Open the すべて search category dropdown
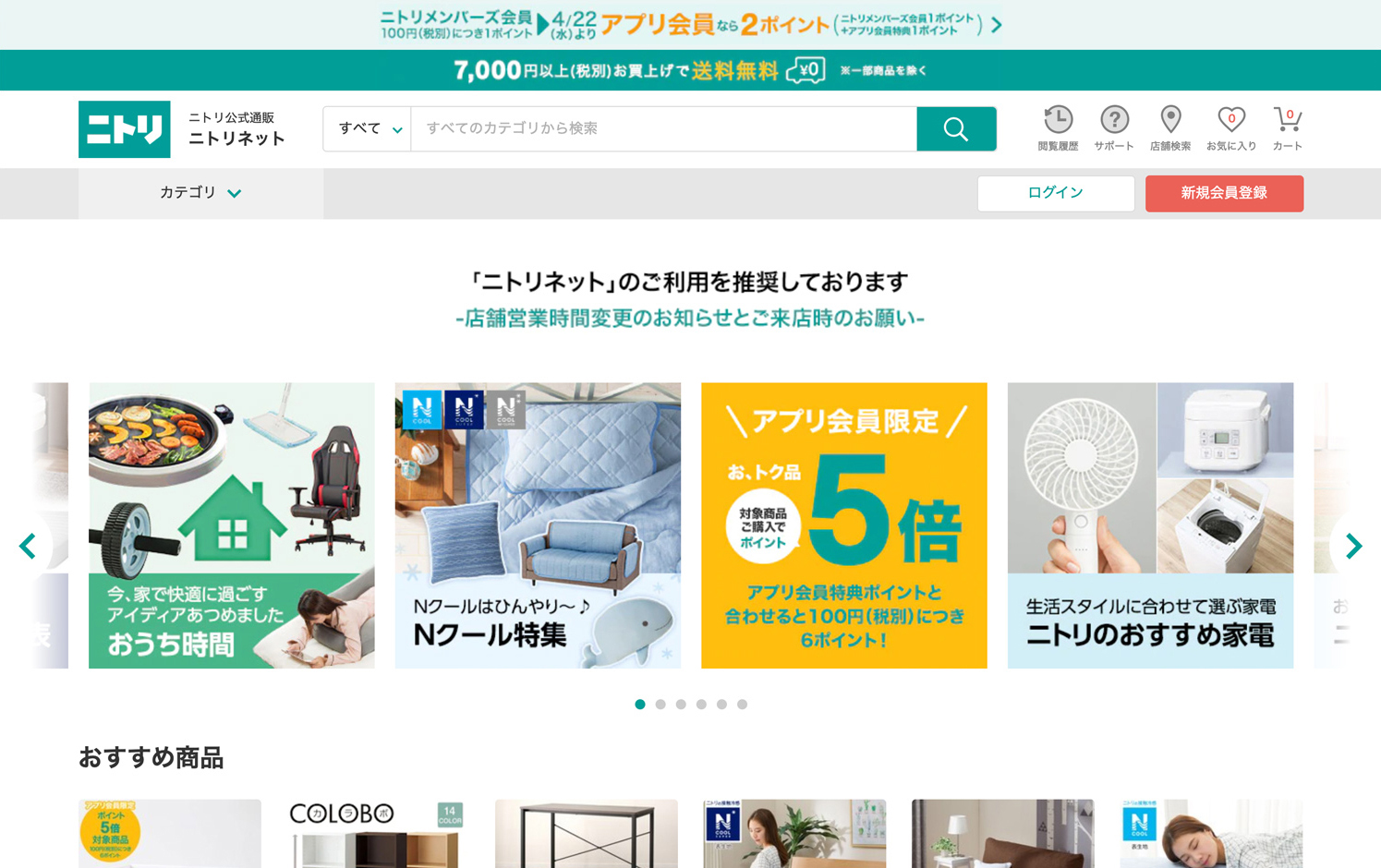The height and width of the screenshot is (868, 1381). (x=368, y=128)
